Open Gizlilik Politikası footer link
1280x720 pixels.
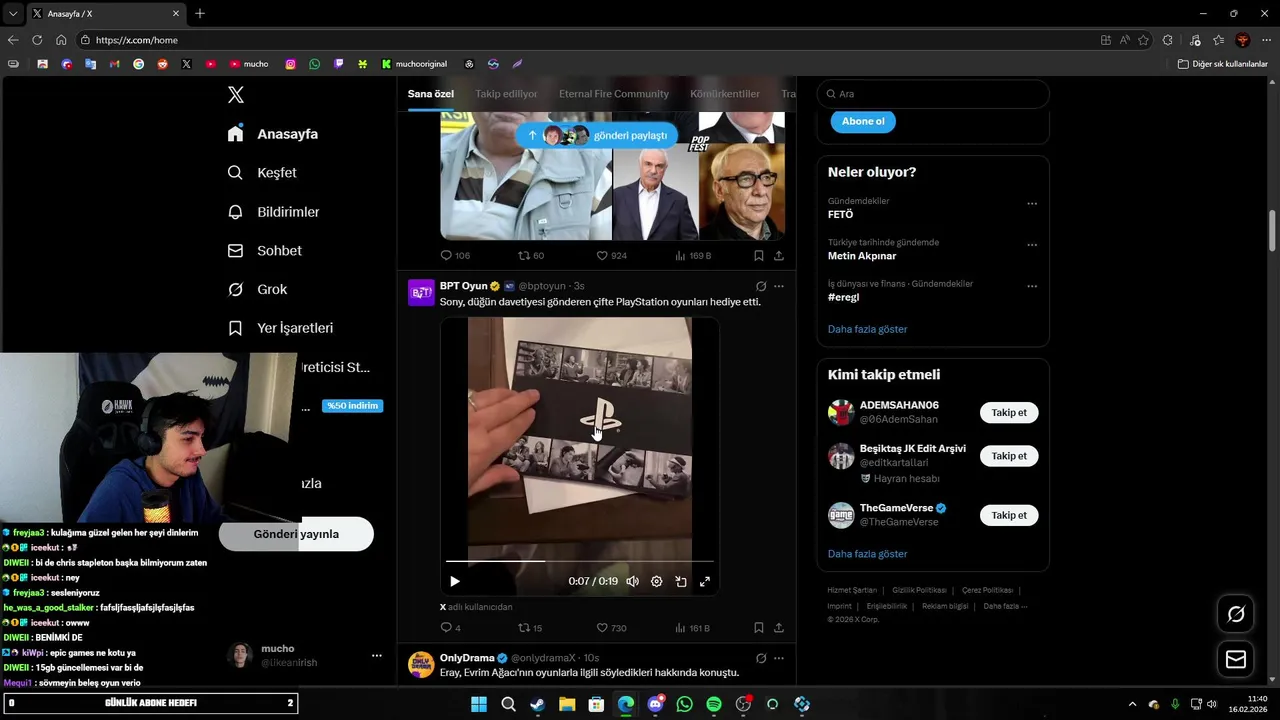tap(920, 590)
